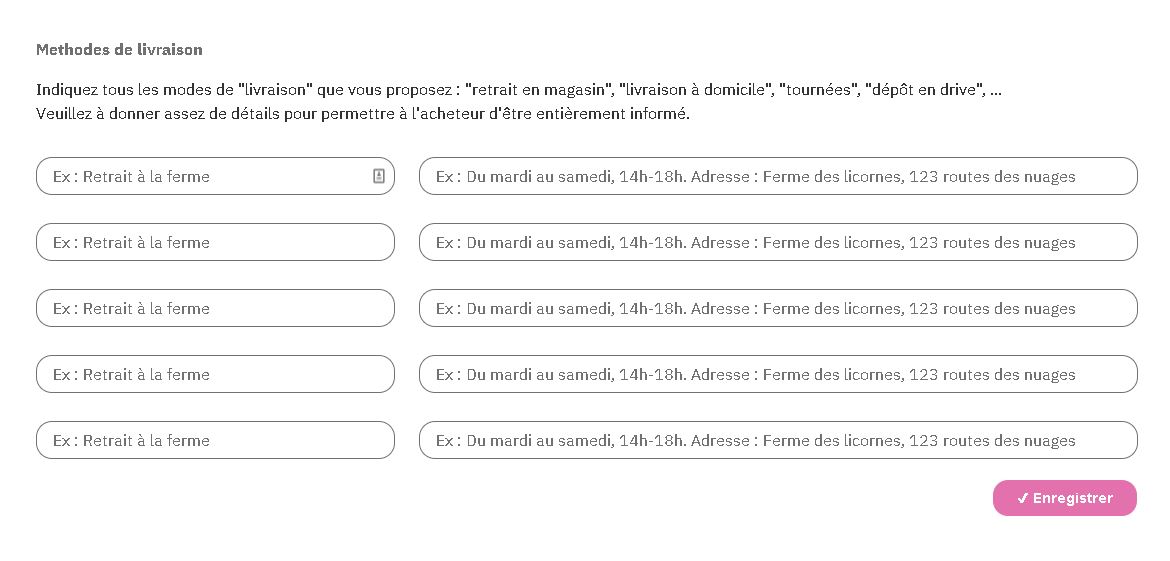This screenshot has width=1170, height=561.
Task: Click the "Indiquez tous les modes" text
Action: (x=120, y=90)
